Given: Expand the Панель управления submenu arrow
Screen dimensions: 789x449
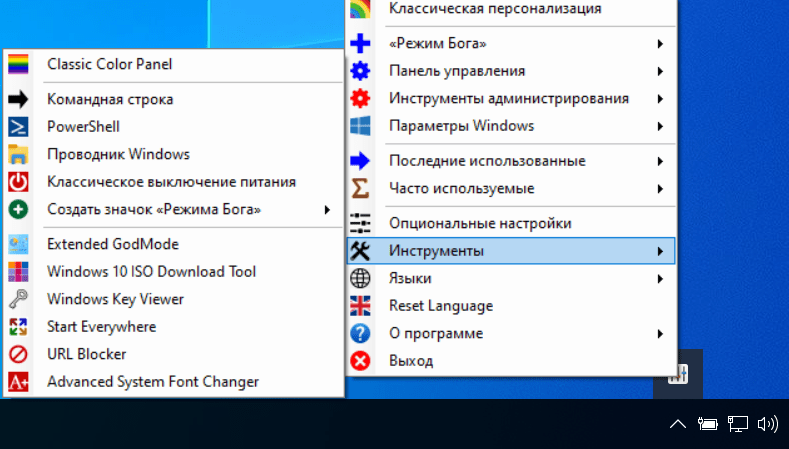Looking at the screenshot, I should click(x=660, y=71).
